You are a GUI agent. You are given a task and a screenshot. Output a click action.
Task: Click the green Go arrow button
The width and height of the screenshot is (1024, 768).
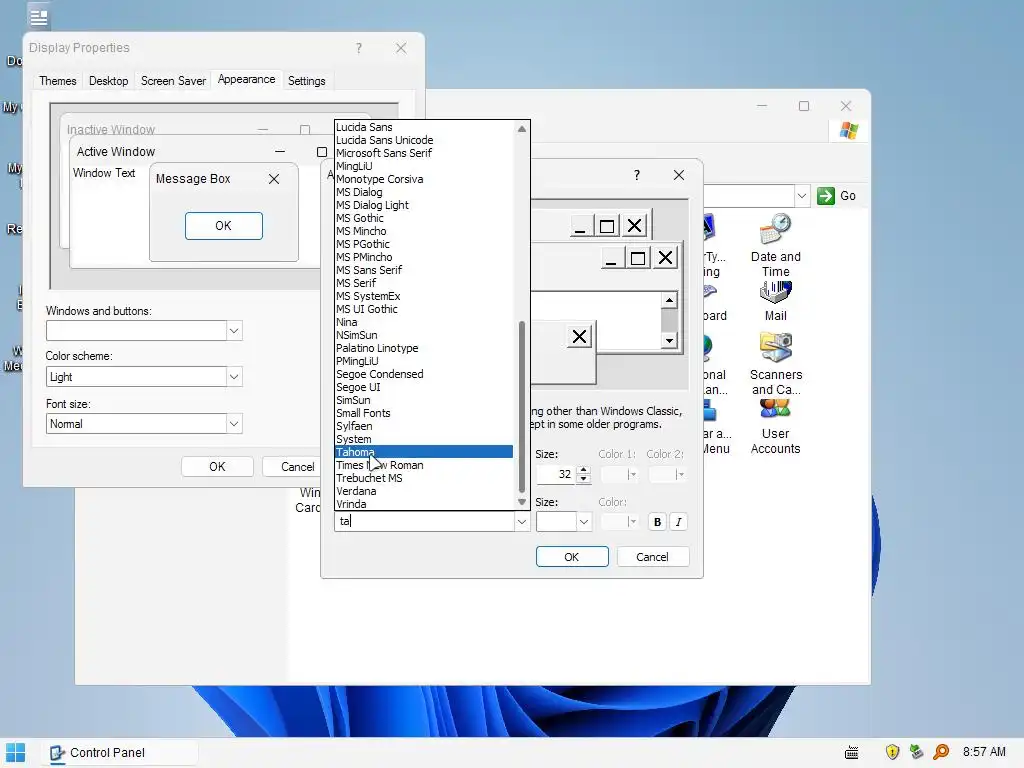[825, 195]
